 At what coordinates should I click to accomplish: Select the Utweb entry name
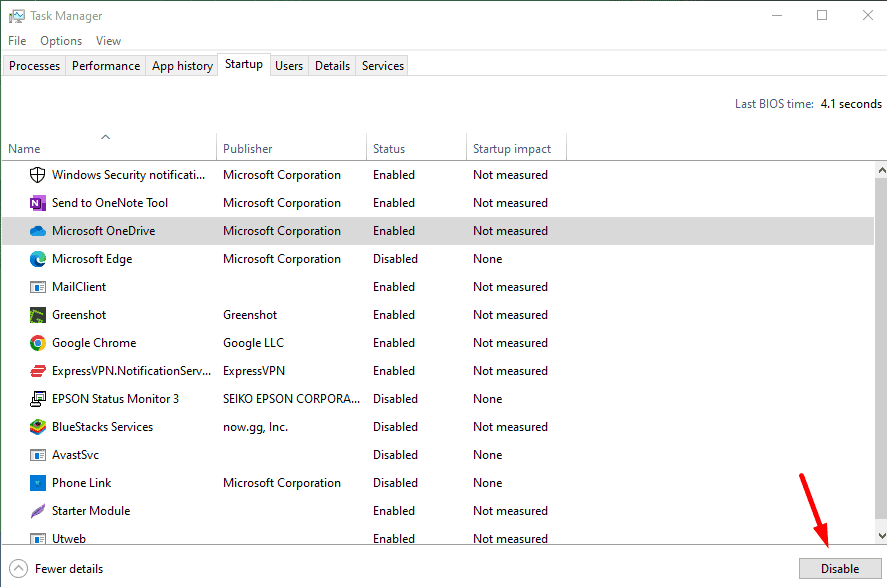pos(69,538)
